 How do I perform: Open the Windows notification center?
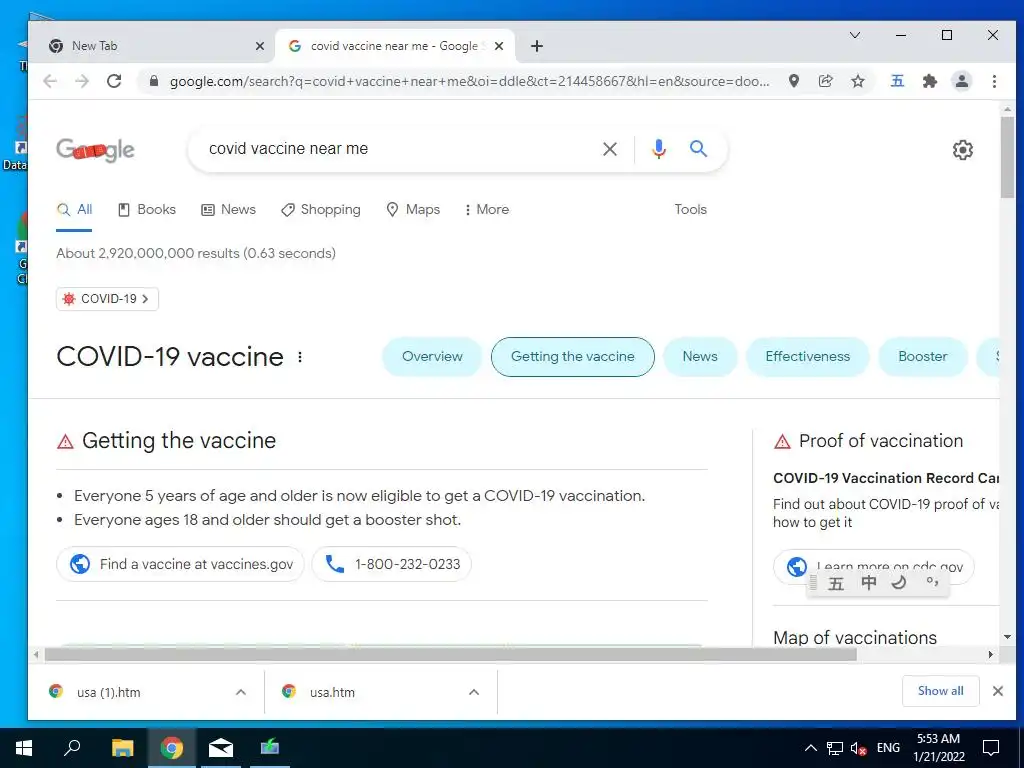click(x=991, y=748)
